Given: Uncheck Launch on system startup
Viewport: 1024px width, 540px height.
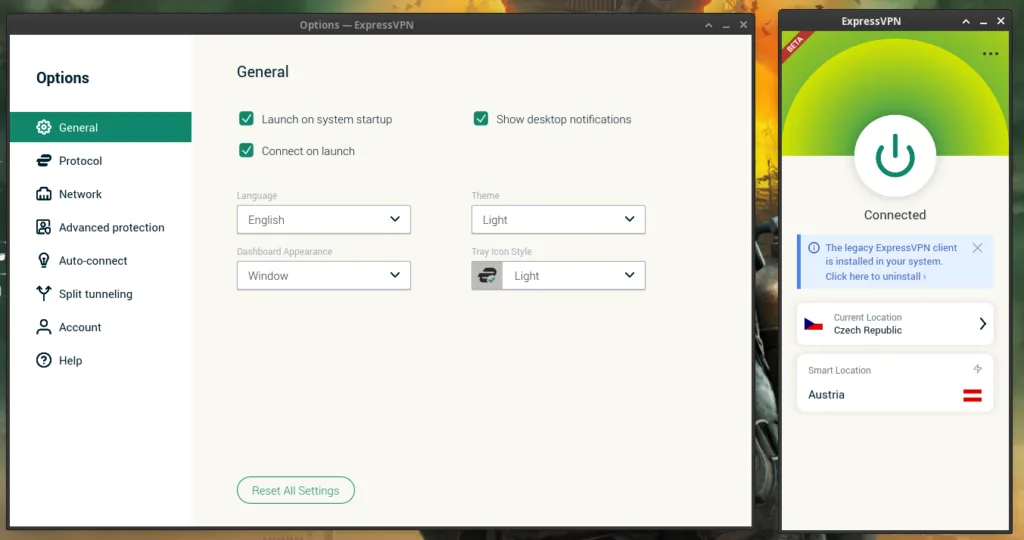Looking at the screenshot, I should 246,119.
